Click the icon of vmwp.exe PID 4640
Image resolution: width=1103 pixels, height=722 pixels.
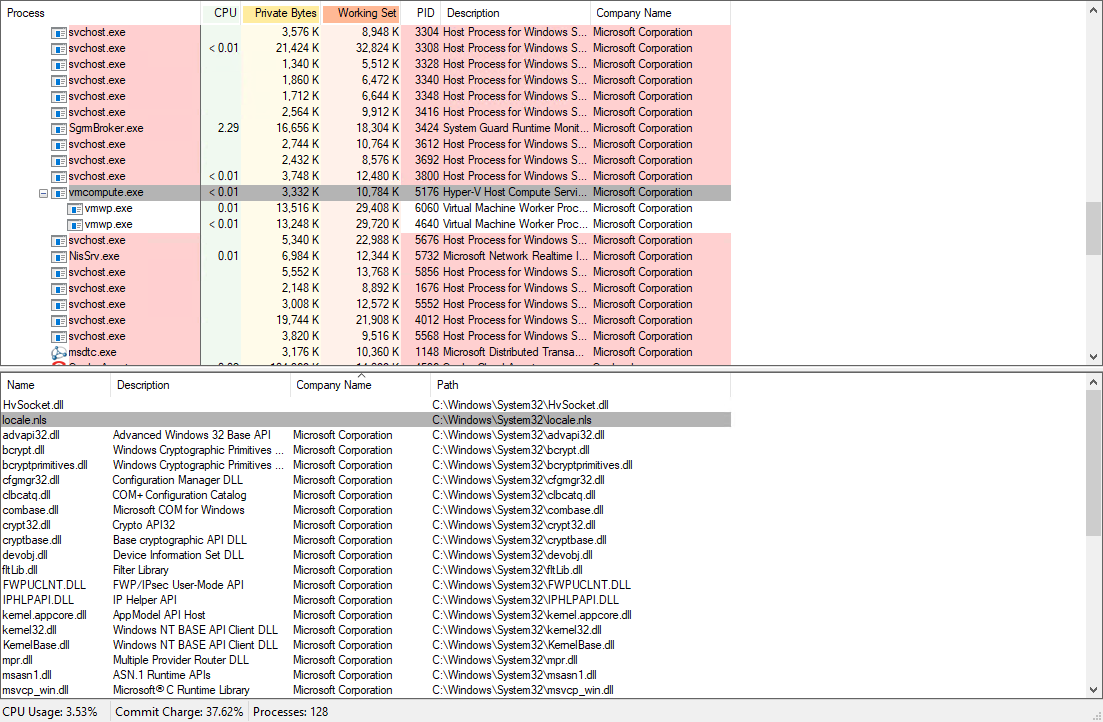(75, 225)
